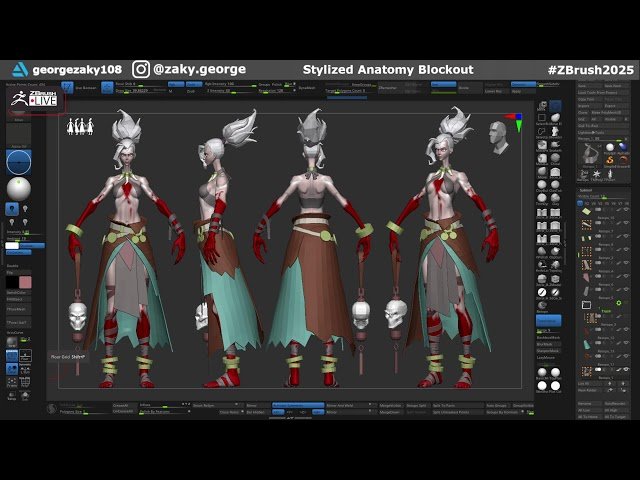Toggle the Rgb mode button
This screenshot has height=480, width=640.
pyautogui.click(x=176, y=84)
